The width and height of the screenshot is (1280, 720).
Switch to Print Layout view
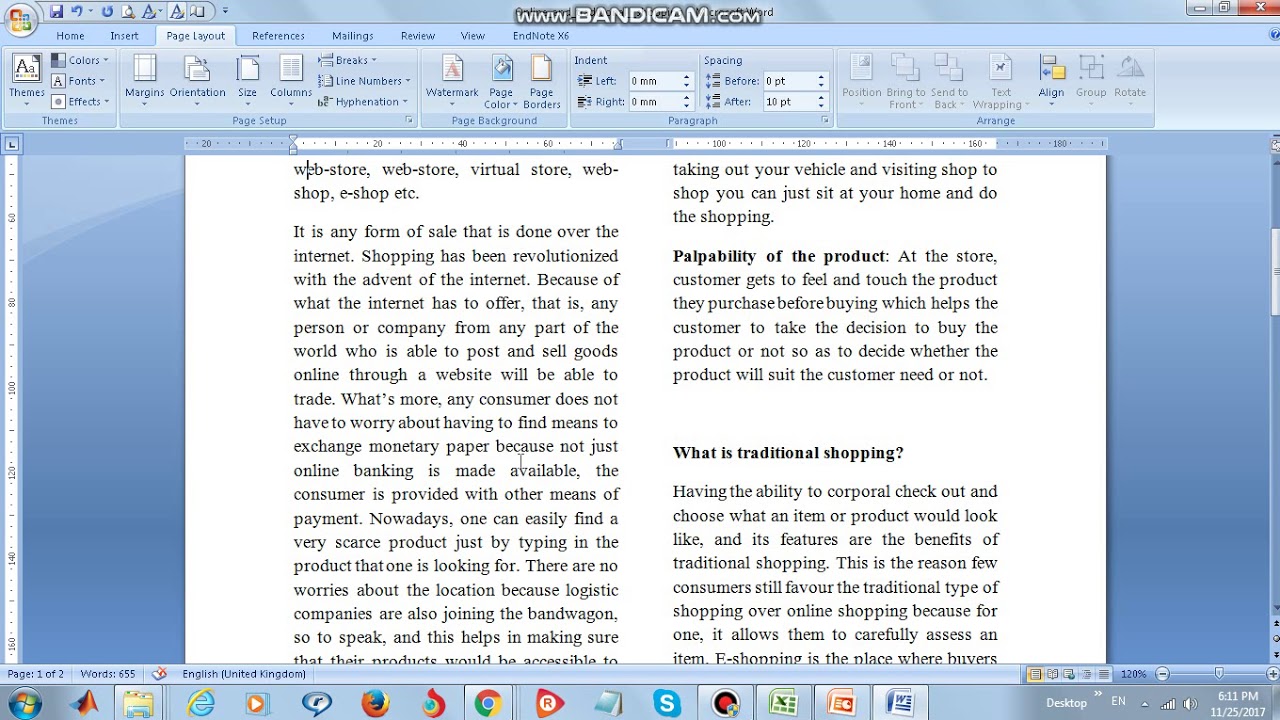click(x=1035, y=674)
